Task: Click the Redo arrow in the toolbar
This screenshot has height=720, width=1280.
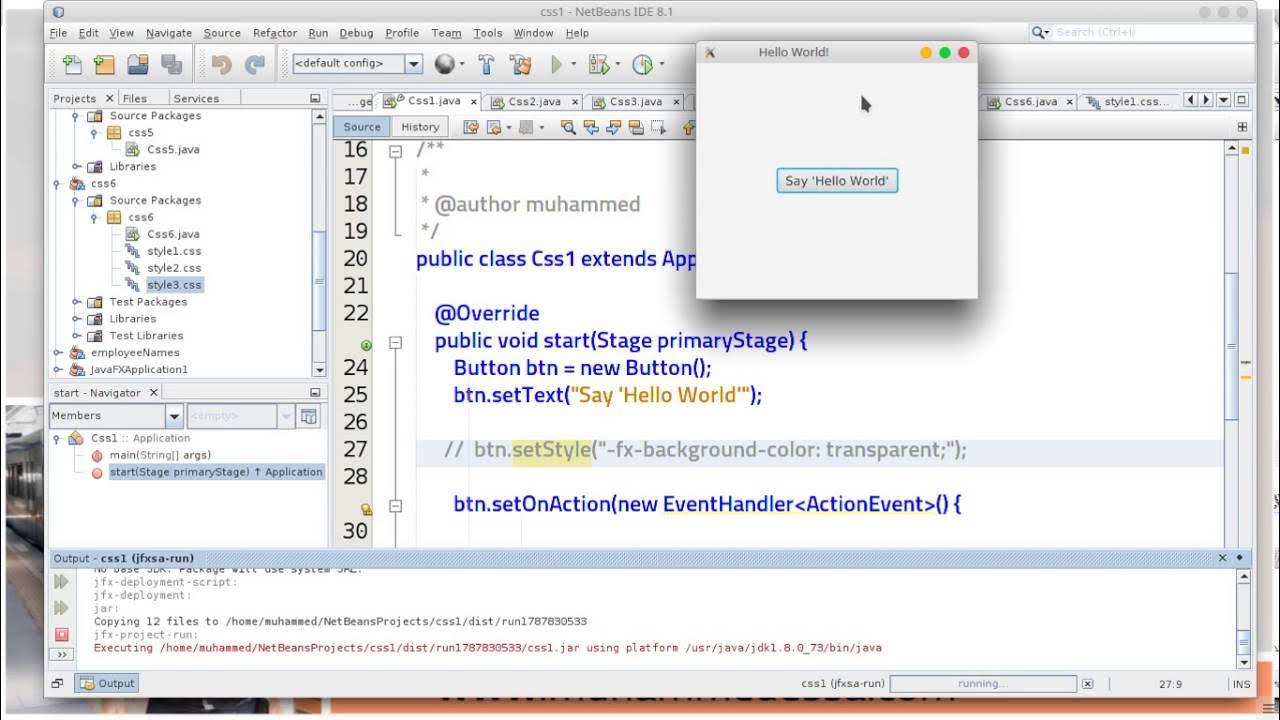Action: (x=255, y=64)
